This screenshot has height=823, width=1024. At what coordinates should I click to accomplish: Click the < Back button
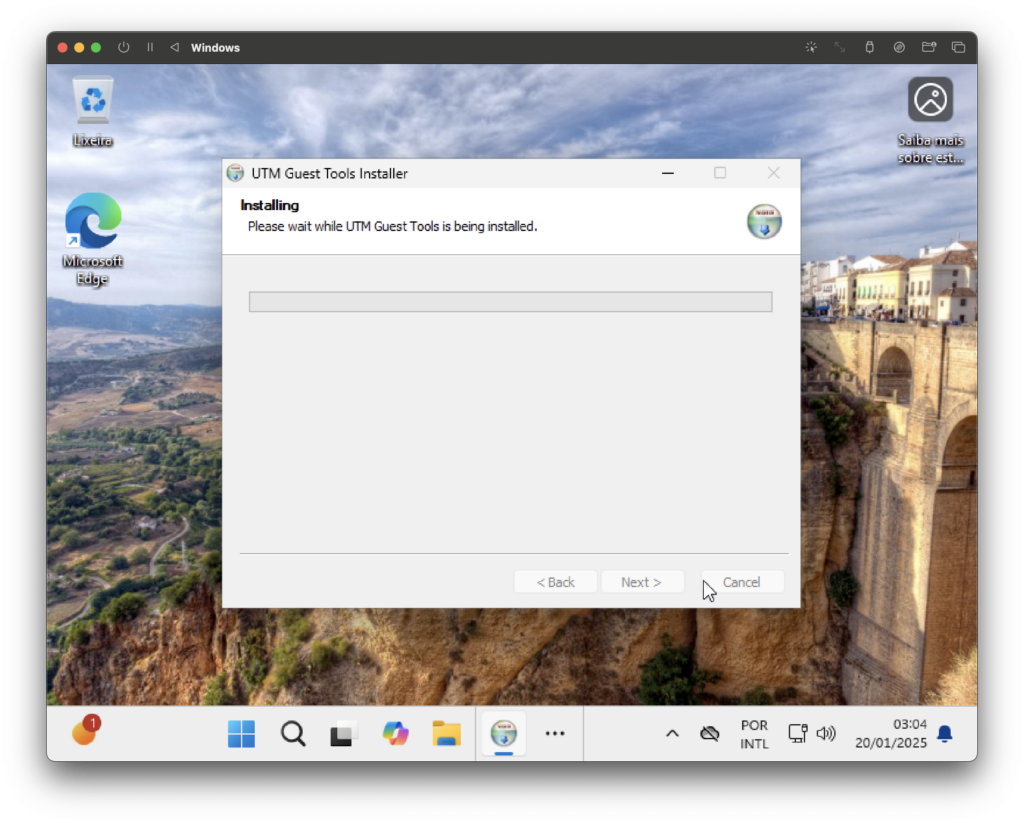[555, 582]
